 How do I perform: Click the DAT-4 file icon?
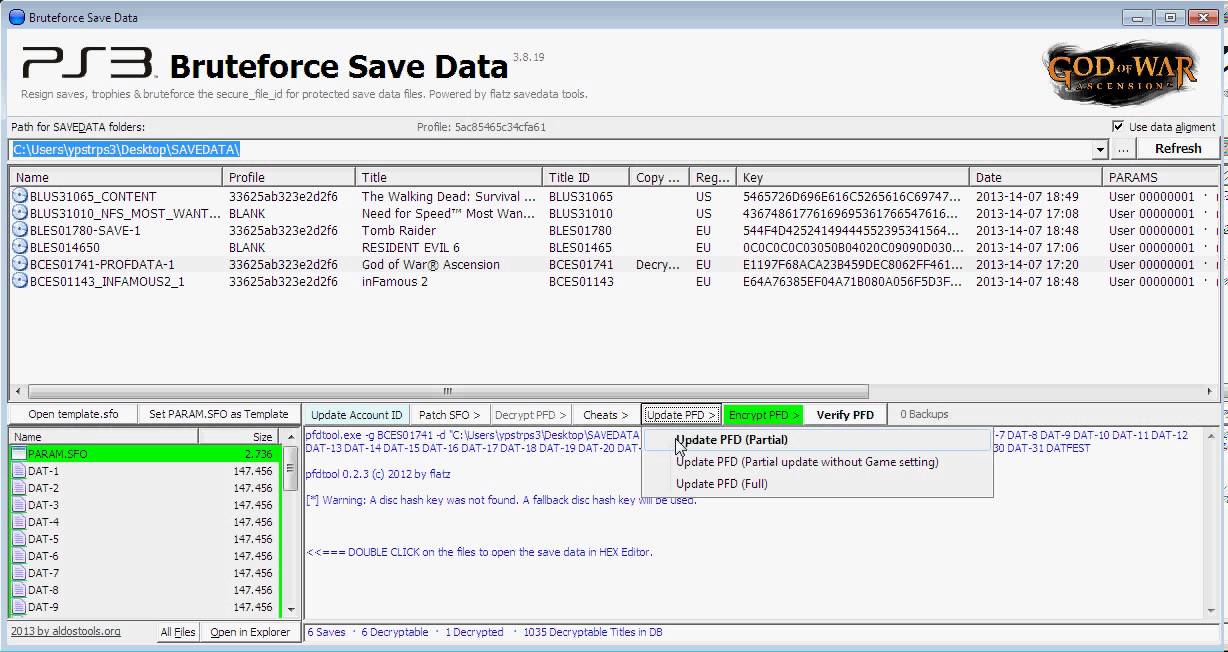coord(19,522)
